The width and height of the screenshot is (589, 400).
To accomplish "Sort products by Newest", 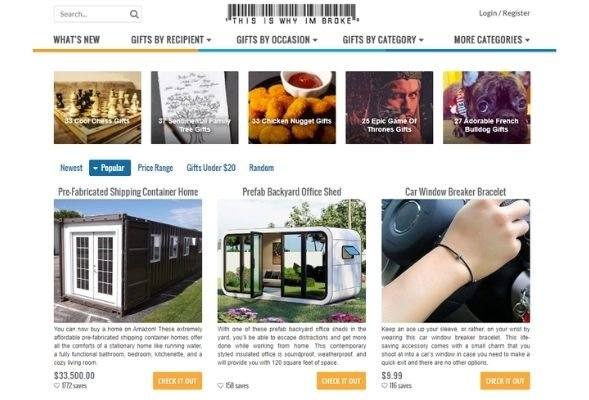I will coord(71,168).
